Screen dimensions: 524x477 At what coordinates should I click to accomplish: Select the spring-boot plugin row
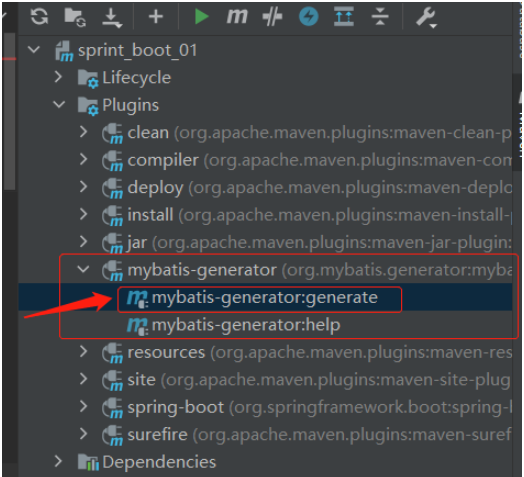(x=265, y=407)
